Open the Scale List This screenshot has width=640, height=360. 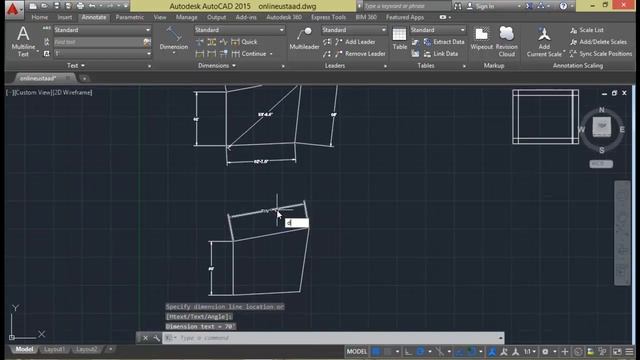587,30
